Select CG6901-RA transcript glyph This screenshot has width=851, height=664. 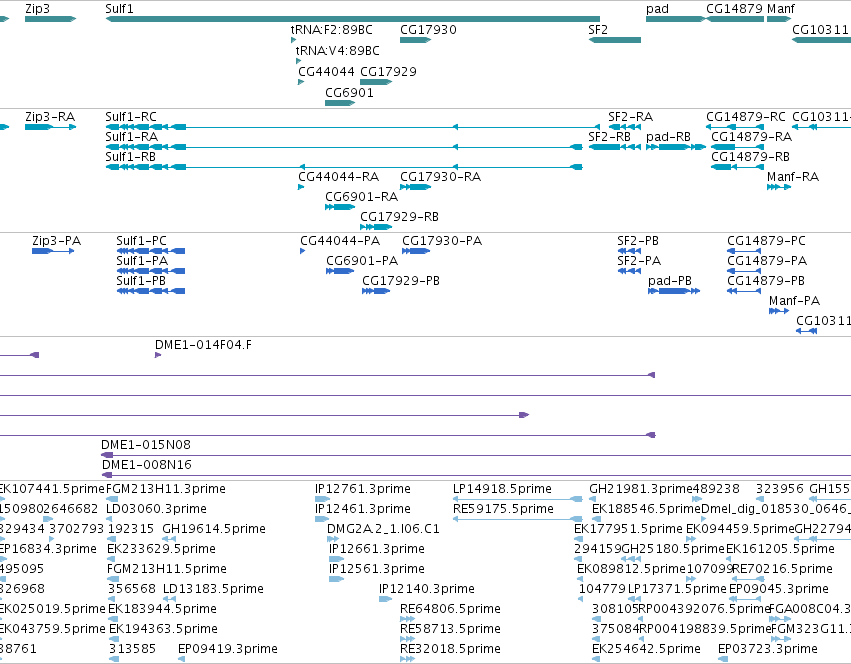pyautogui.click(x=340, y=207)
